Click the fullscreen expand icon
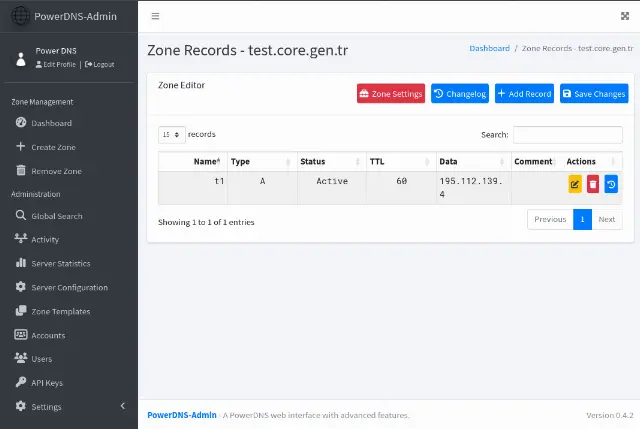 (625, 16)
